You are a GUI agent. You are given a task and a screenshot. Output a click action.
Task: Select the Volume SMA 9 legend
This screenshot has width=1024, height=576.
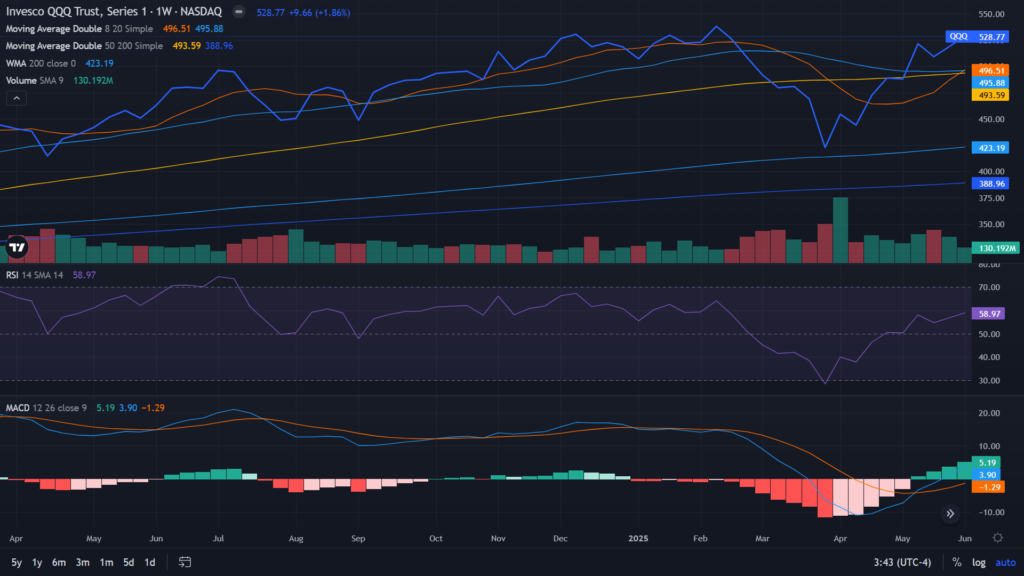pos(35,80)
